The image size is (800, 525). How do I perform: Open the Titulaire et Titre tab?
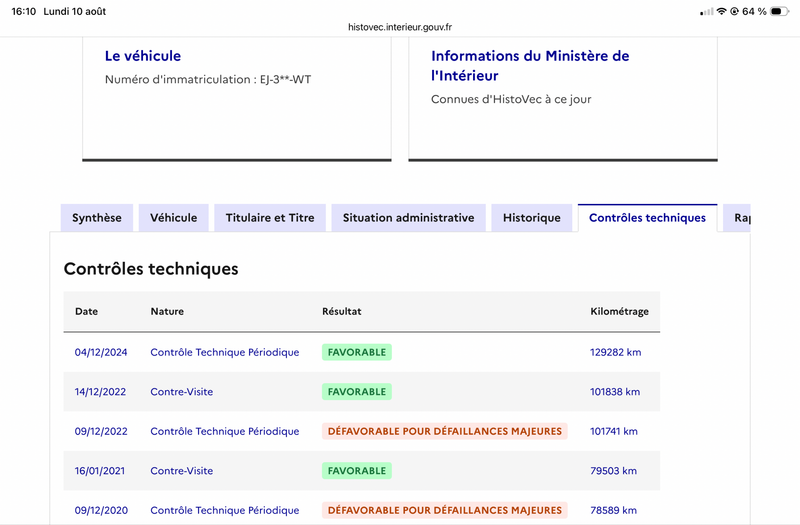pyautogui.click(x=270, y=218)
